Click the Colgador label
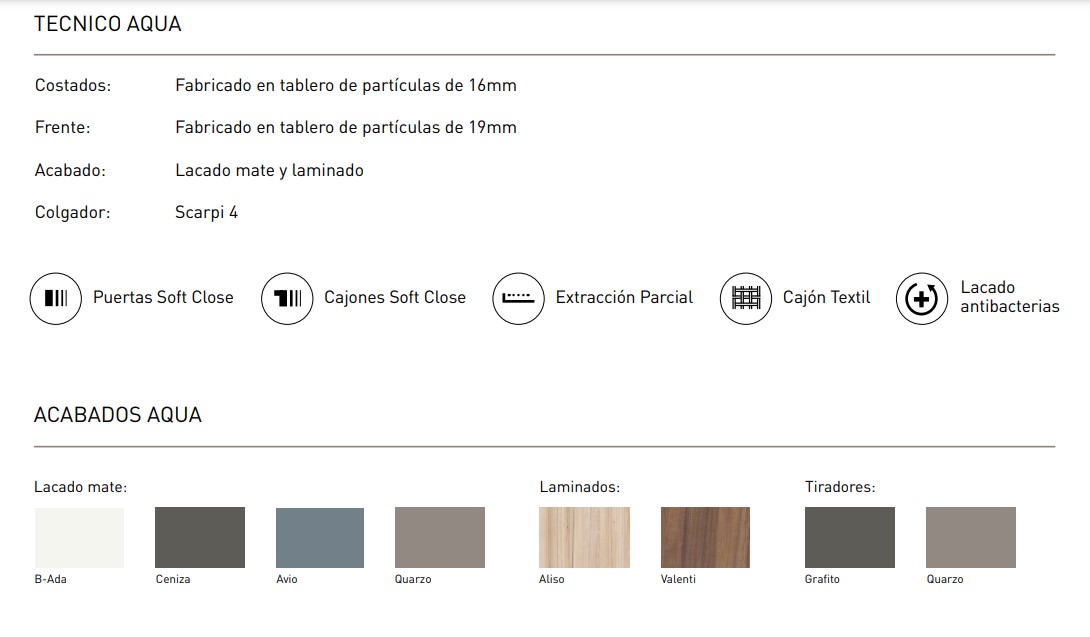Image resolution: width=1090 pixels, height=637 pixels. coord(73,213)
